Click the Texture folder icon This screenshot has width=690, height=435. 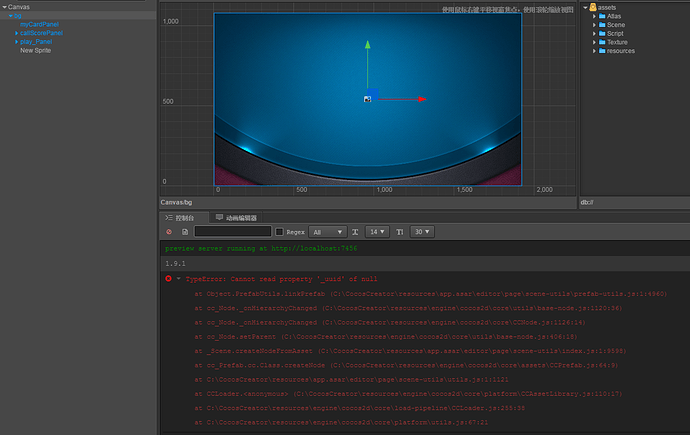601,42
